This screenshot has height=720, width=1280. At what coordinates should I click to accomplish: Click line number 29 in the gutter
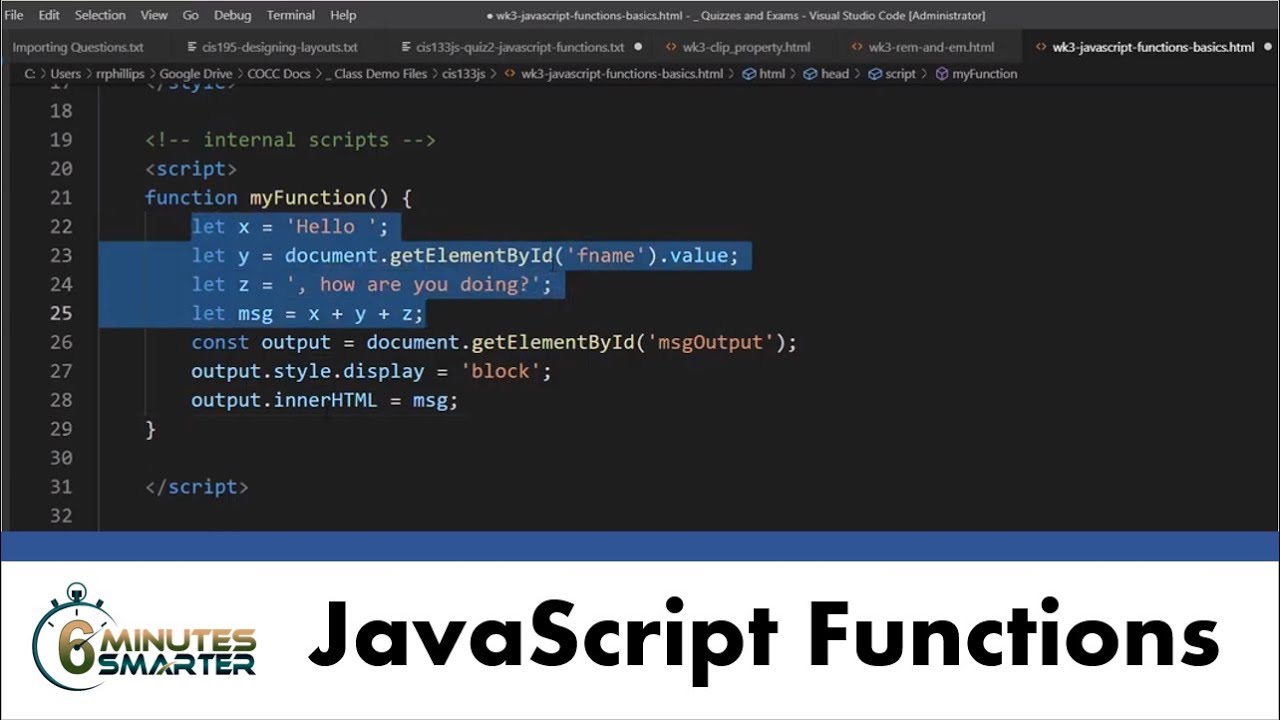coord(60,429)
